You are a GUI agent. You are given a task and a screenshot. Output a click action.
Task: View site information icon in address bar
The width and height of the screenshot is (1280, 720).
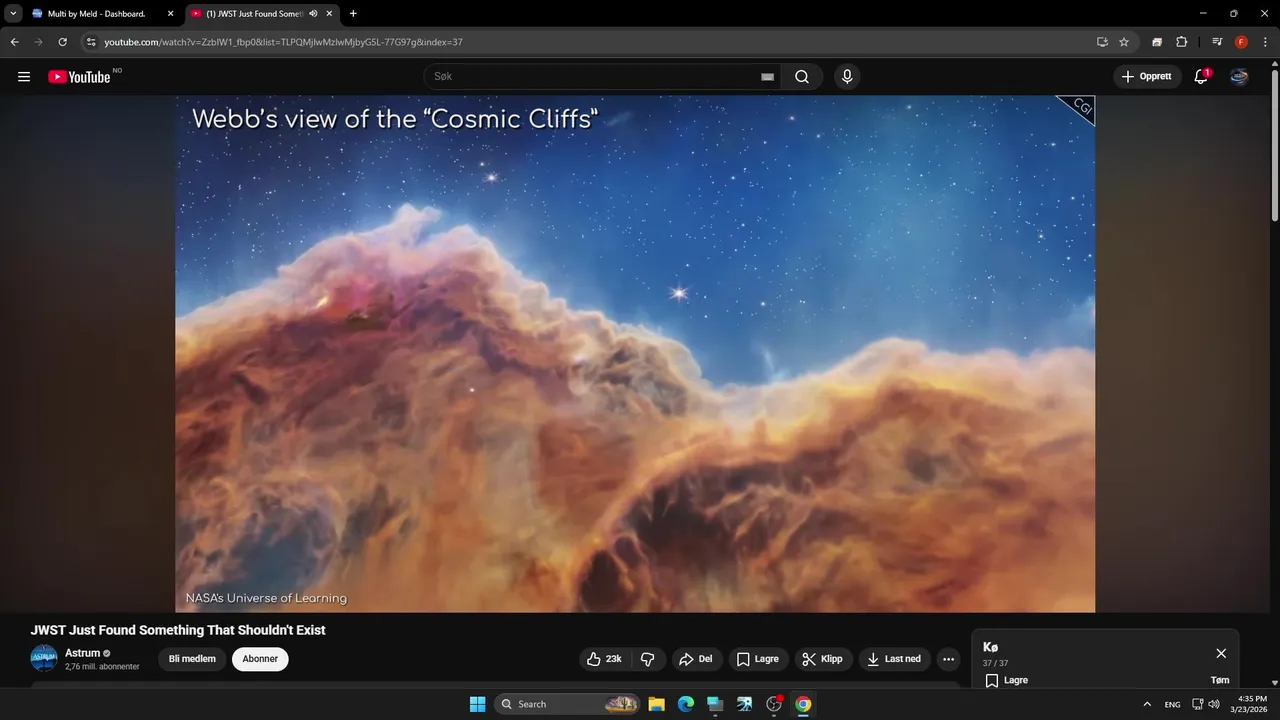(x=90, y=42)
